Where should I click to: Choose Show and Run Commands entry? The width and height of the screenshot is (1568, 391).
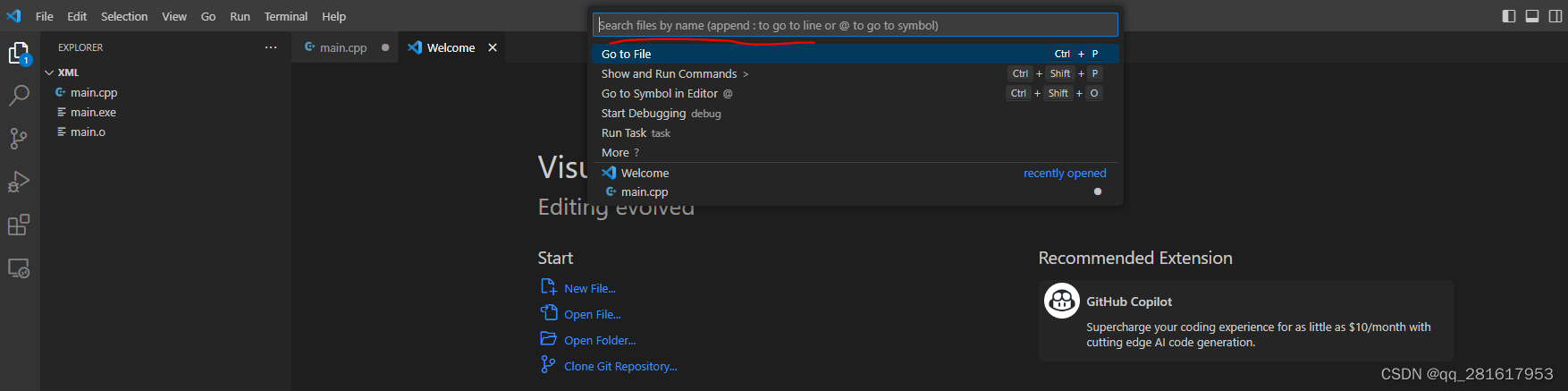(x=856, y=73)
